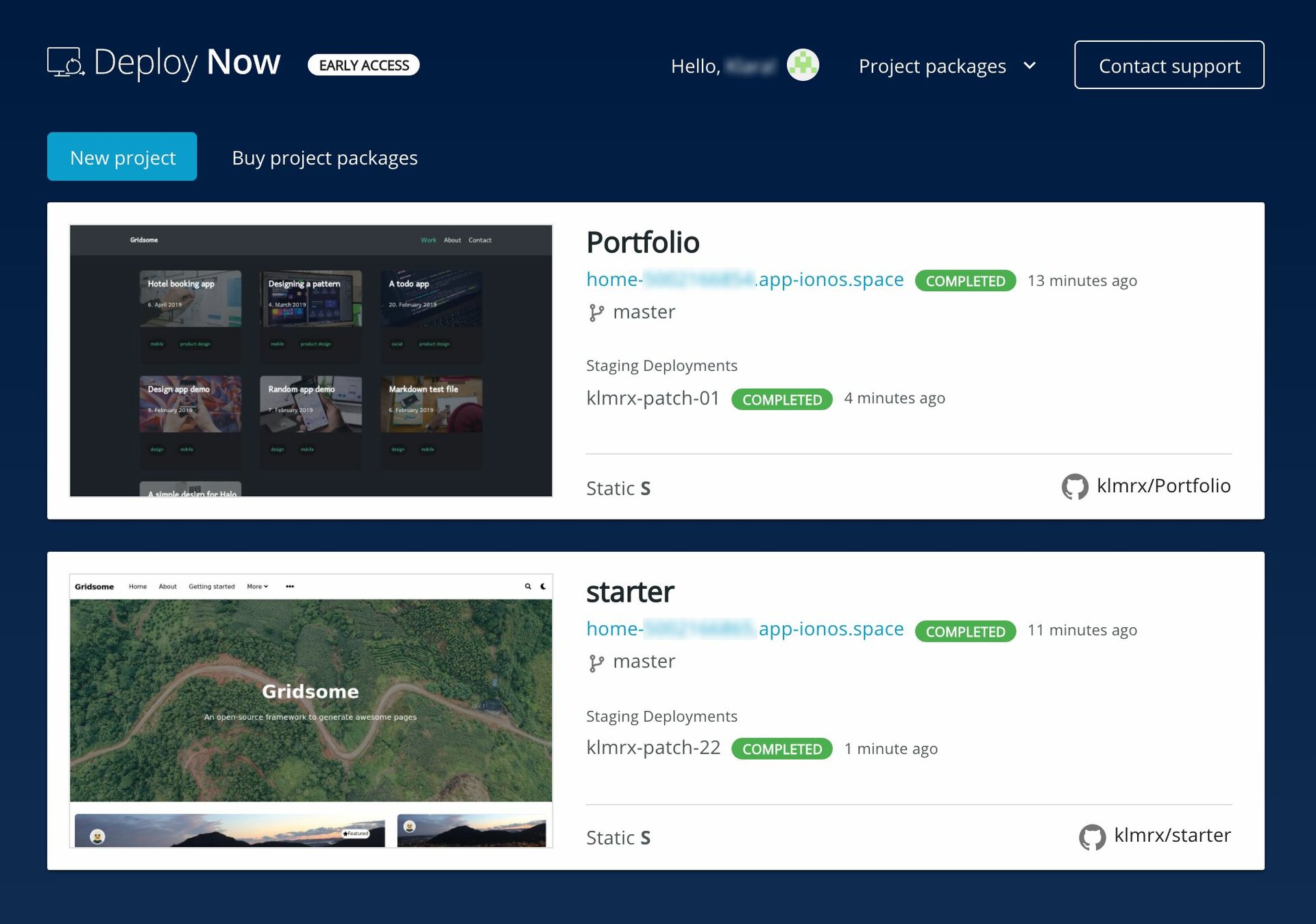Viewport: 1316px width, 924px height.
Task: Click the Contact support button
Action: coord(1169,65)
